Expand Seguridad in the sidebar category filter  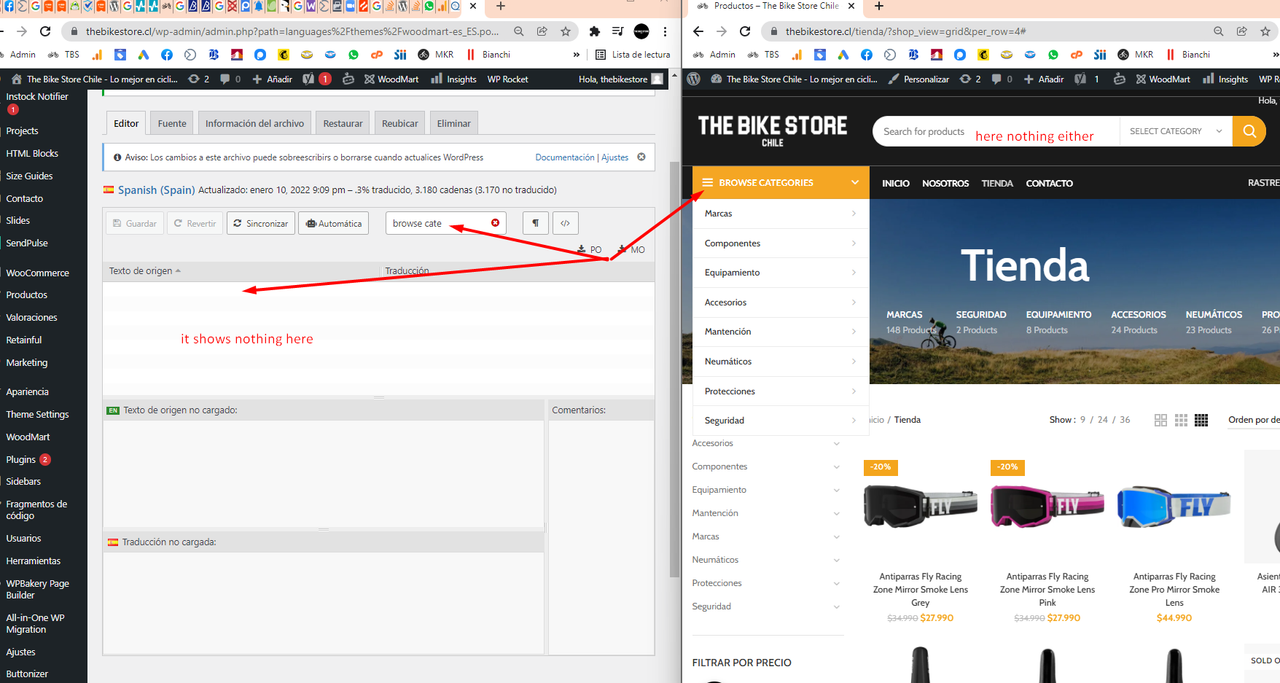coord(837,607)
